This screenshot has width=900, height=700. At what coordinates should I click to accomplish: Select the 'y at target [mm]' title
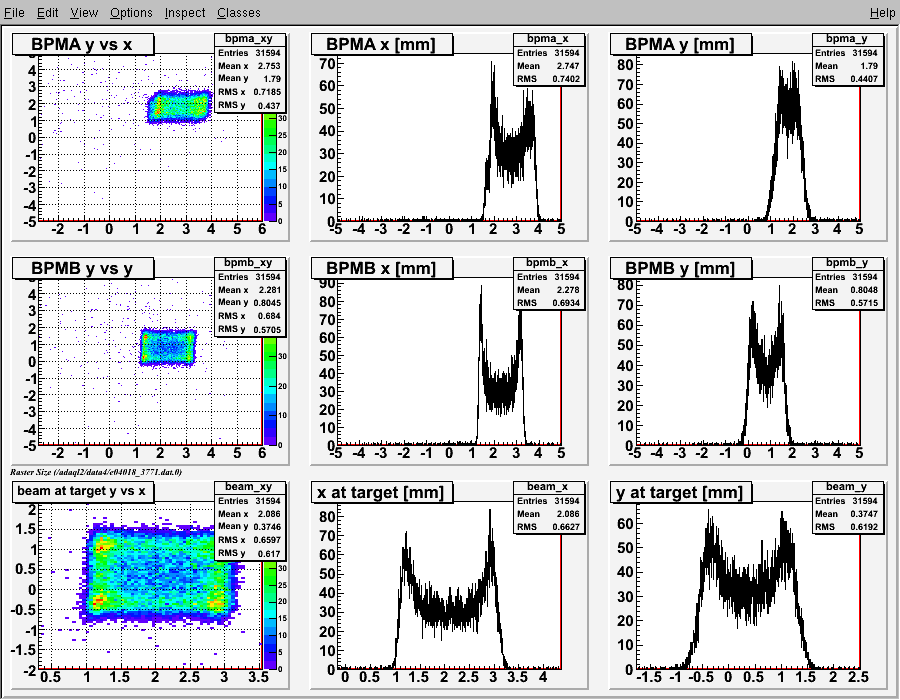(x=680, y=492)
